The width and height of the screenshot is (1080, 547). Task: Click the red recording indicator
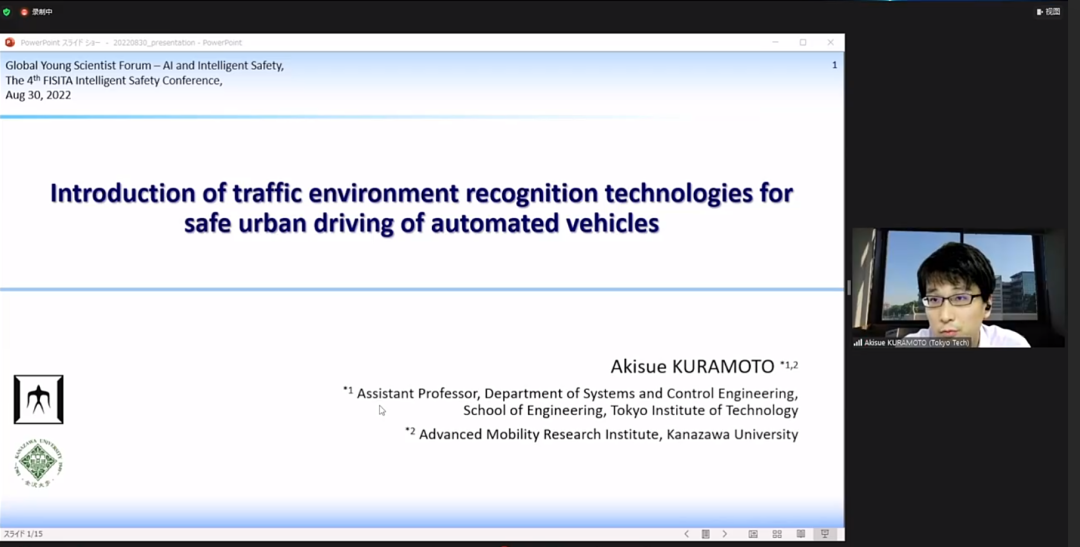(25, 12)
